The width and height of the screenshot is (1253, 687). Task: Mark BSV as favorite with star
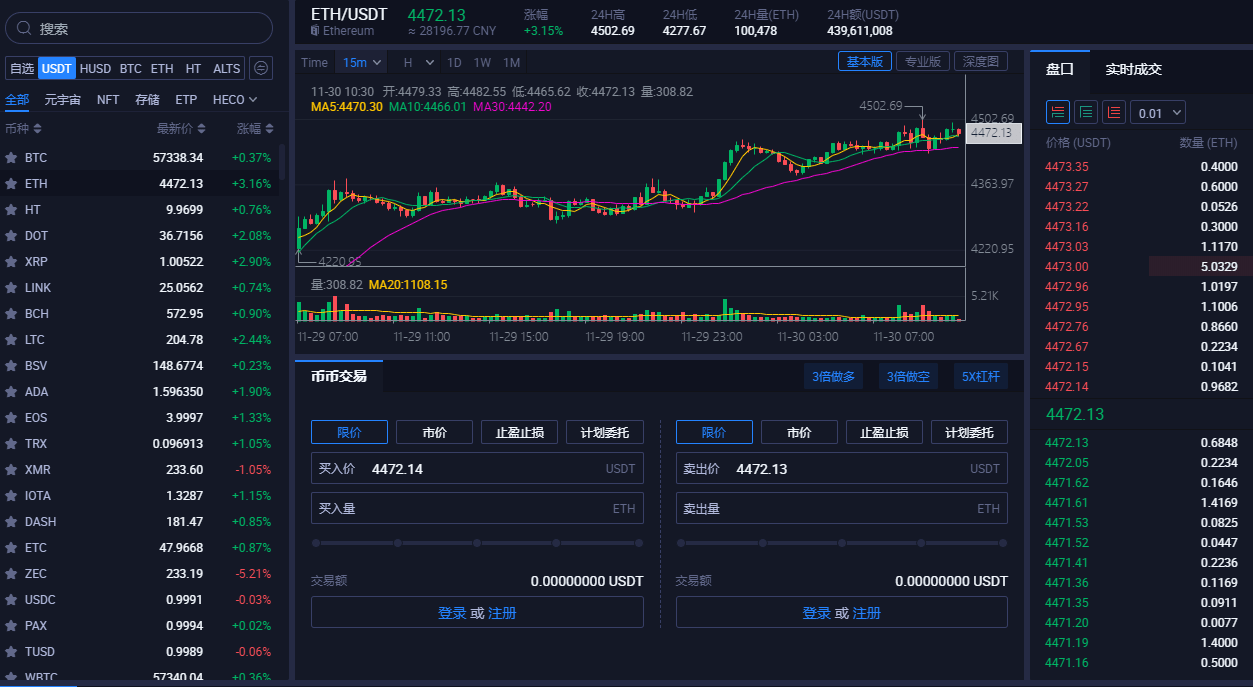[x=11, y=366]
